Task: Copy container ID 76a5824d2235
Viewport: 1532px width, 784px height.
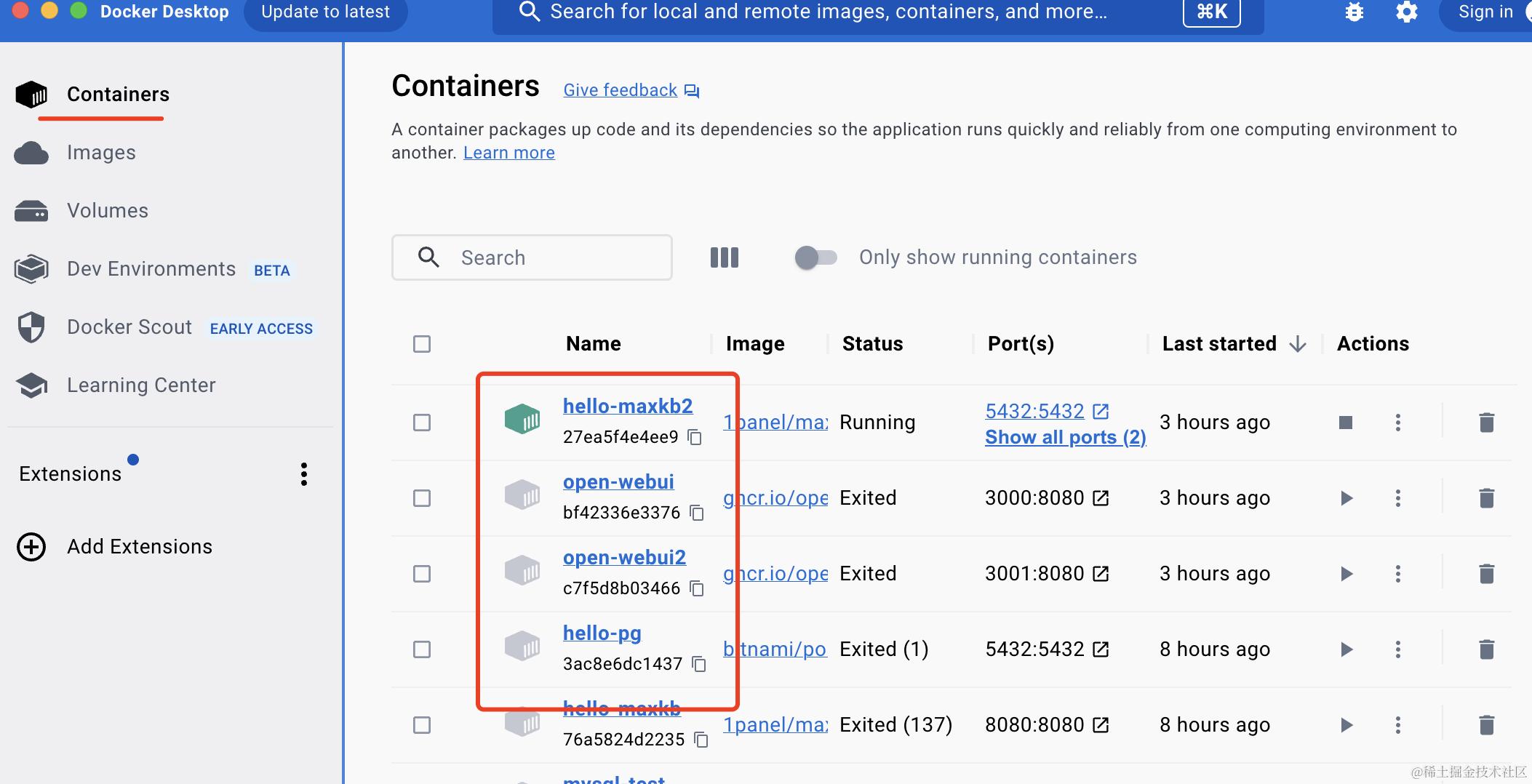Action: (701, 740)
